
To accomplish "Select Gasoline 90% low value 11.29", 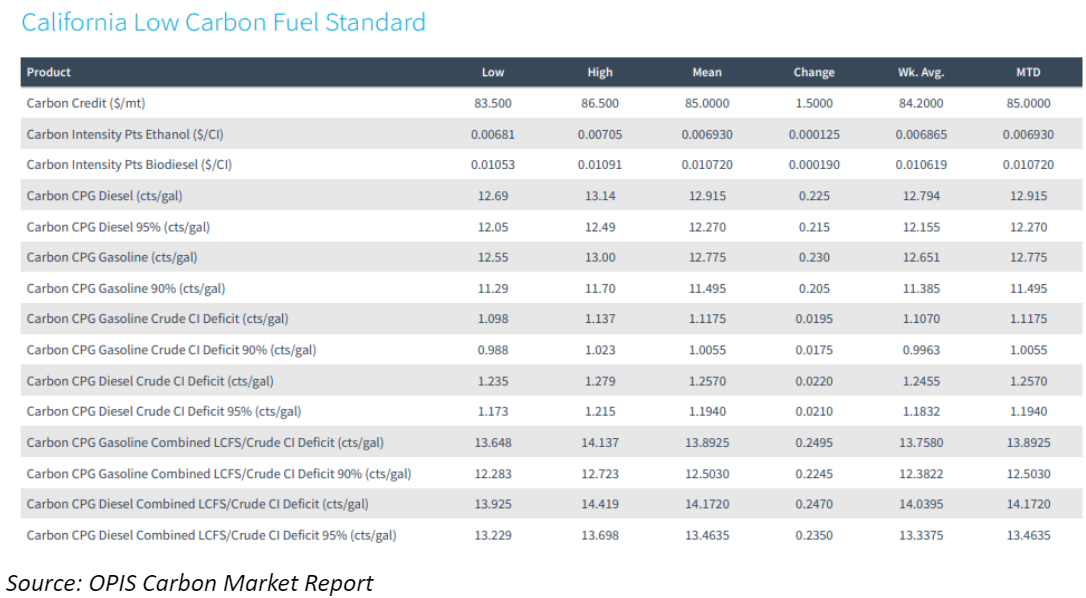I will 492,289.
